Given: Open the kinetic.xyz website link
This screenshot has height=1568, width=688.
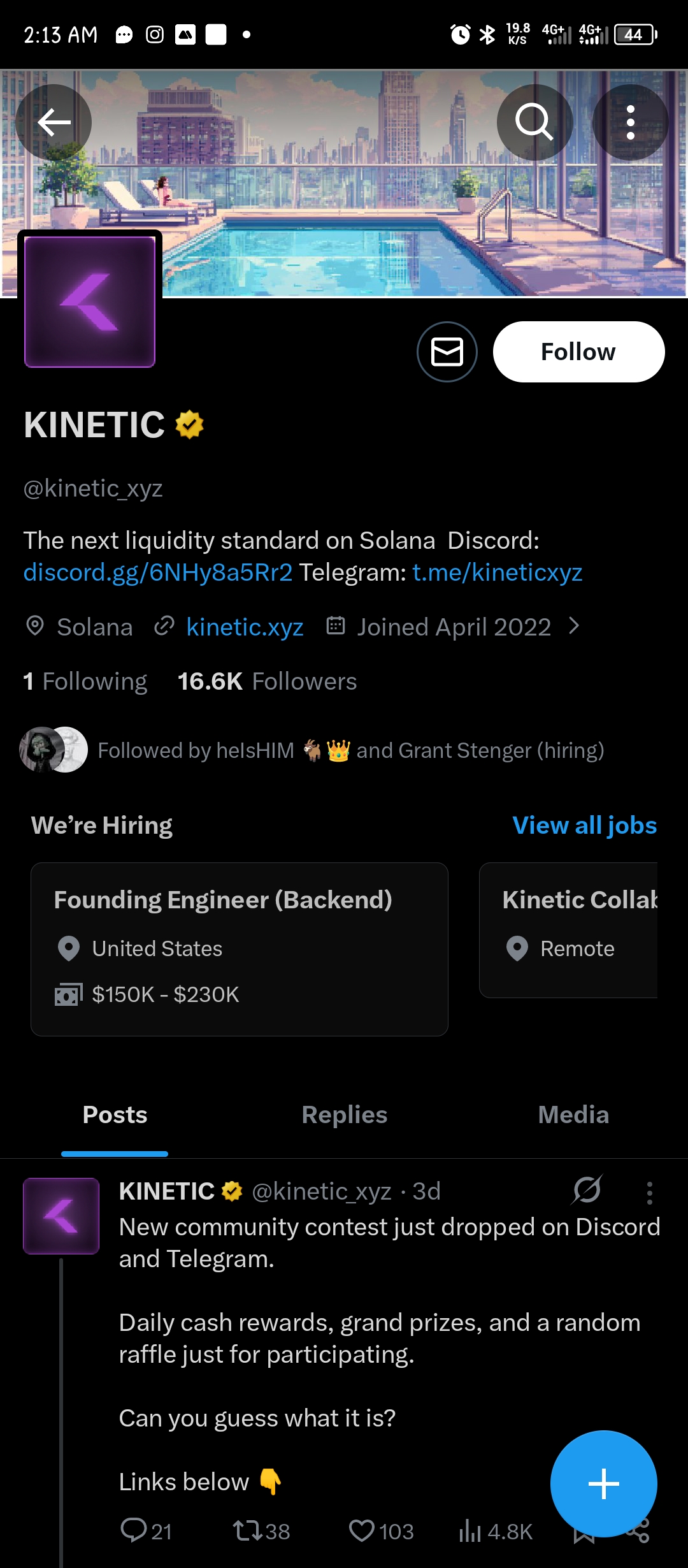Looking at the screenshot, I should point(245,627).
